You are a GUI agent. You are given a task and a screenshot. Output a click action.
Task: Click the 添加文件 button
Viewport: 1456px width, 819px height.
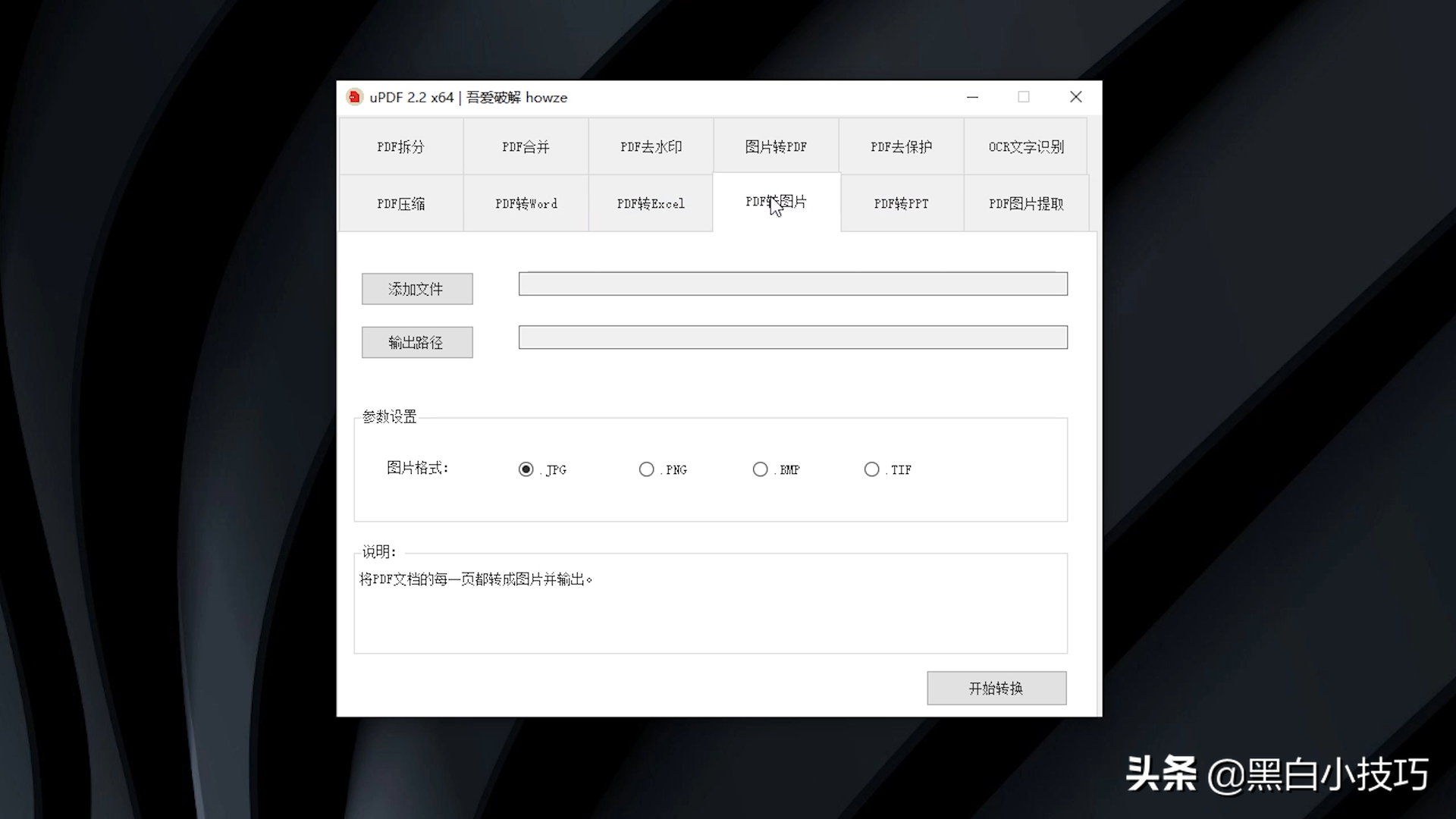pyautogui.click(x=417, y=289)
